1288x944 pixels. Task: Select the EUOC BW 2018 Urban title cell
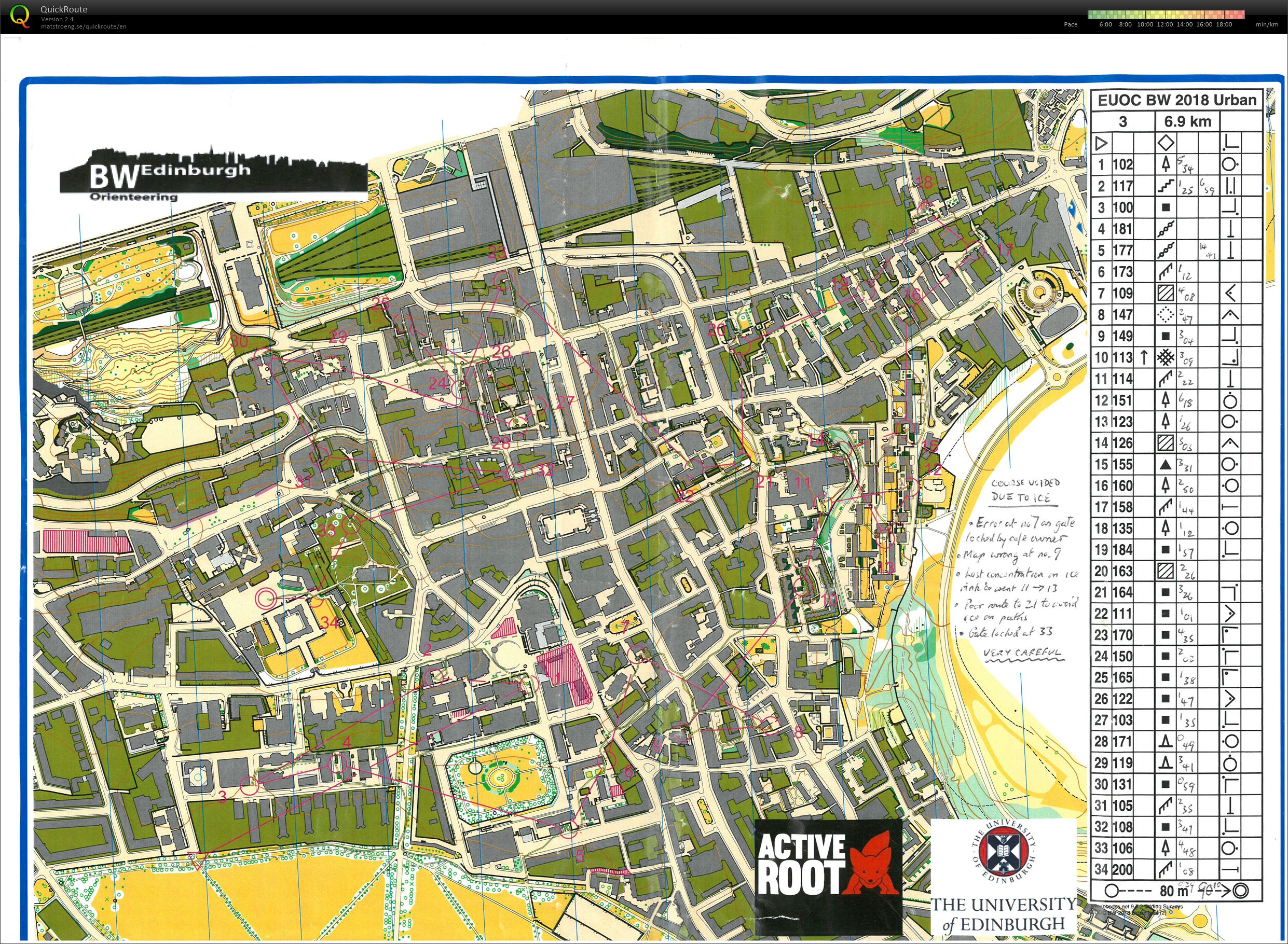(x=1177, y=100)
